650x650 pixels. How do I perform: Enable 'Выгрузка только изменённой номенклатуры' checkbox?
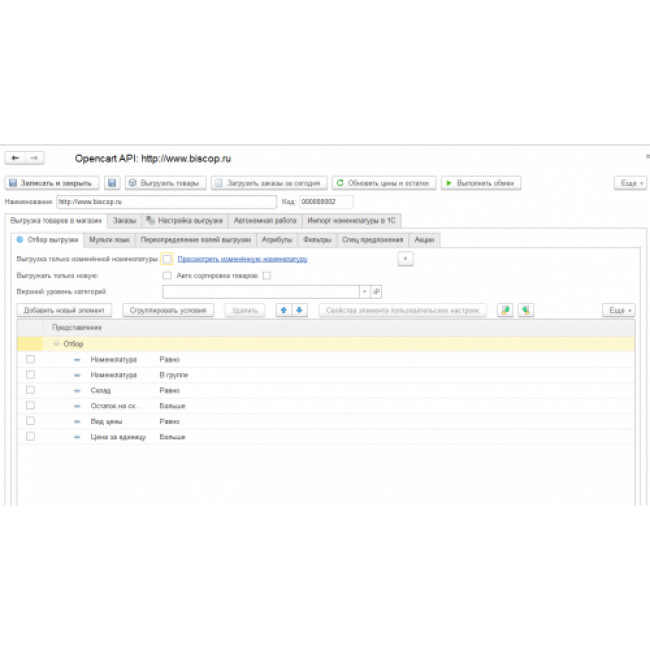167,259
